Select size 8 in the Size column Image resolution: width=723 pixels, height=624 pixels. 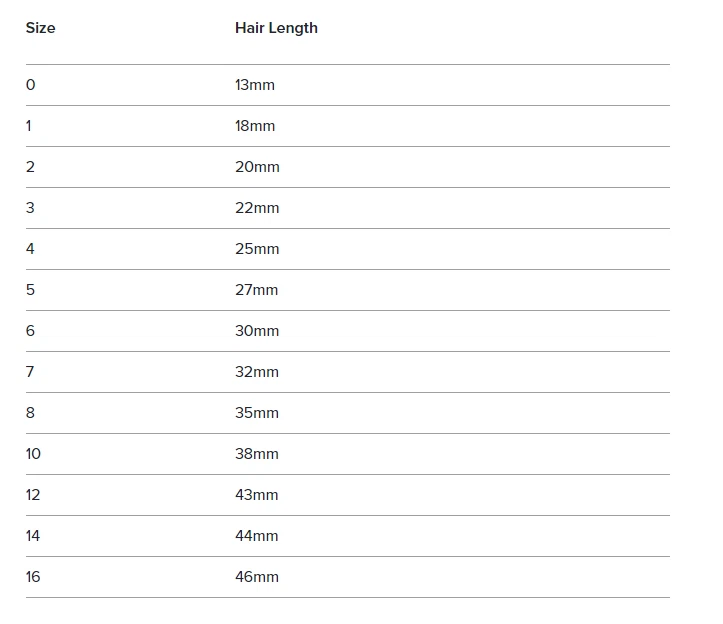coord(30,413)
